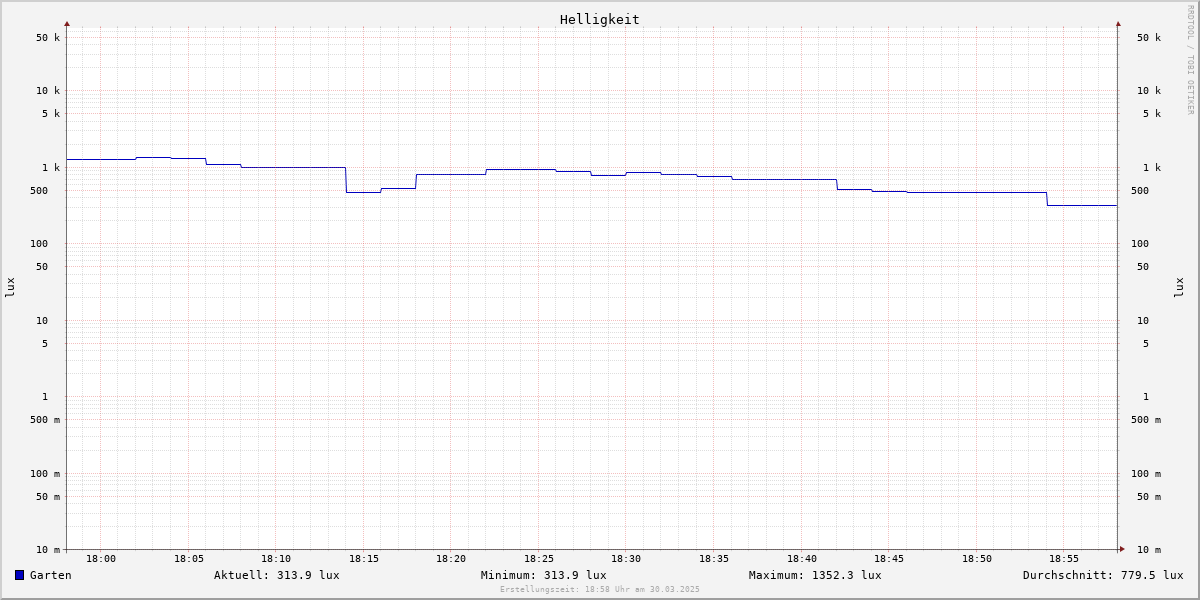Viewport: 1200px width, 600px height.
Task: Click the 18:35 time axis label
Action: click(x=714, y=559)
